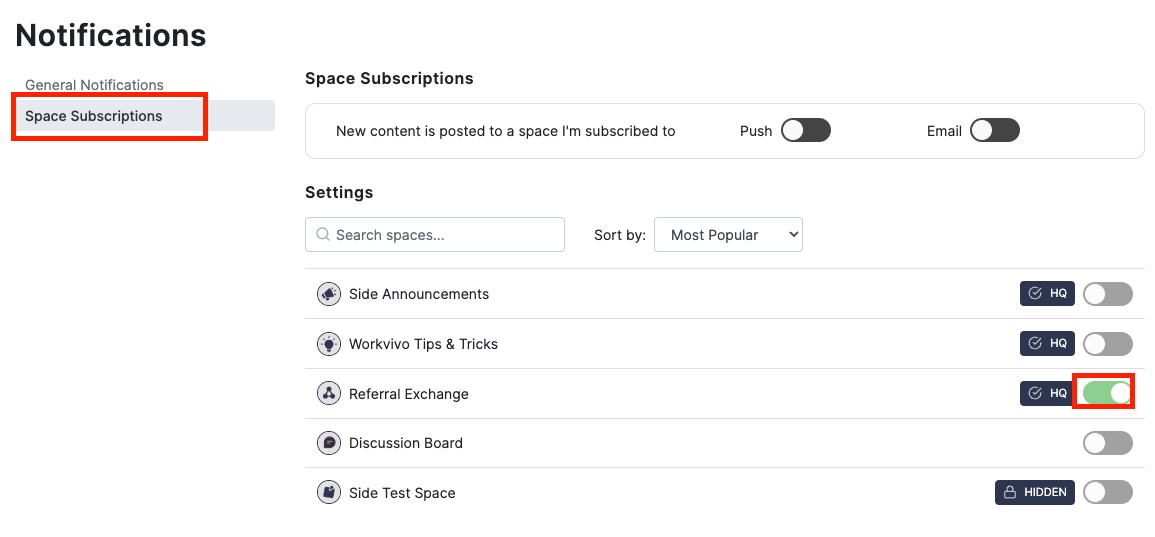Click the Space Subscriptions section heading
1155x537 pixels.
(x=389, y=78)
